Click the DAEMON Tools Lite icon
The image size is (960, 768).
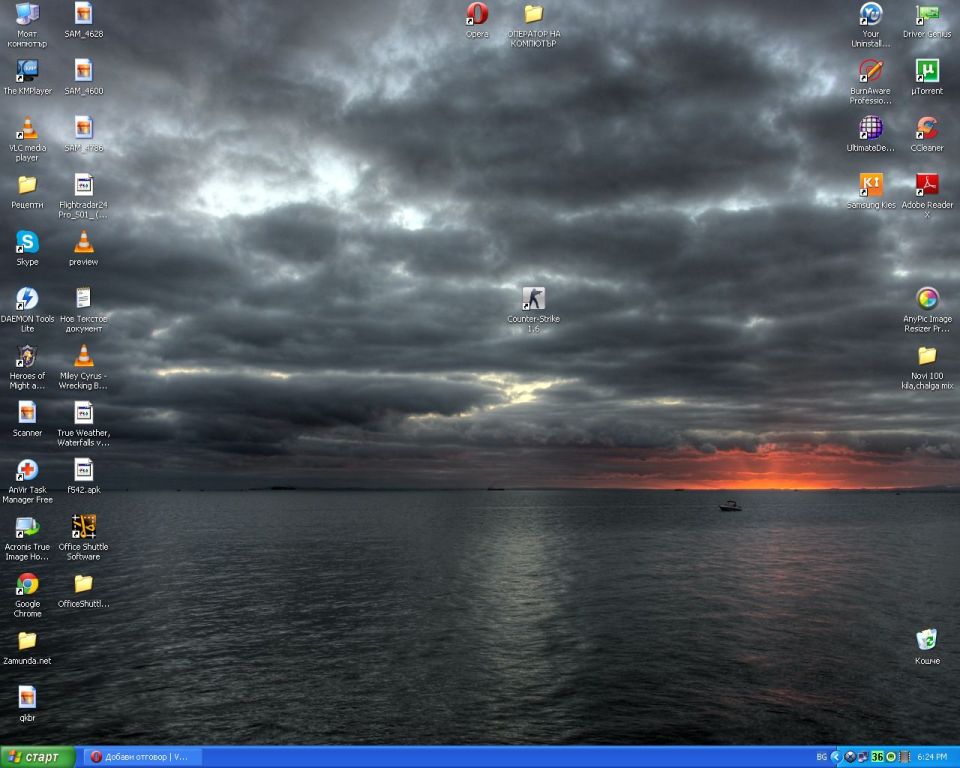pyautogui.click(x=27, y=299)
